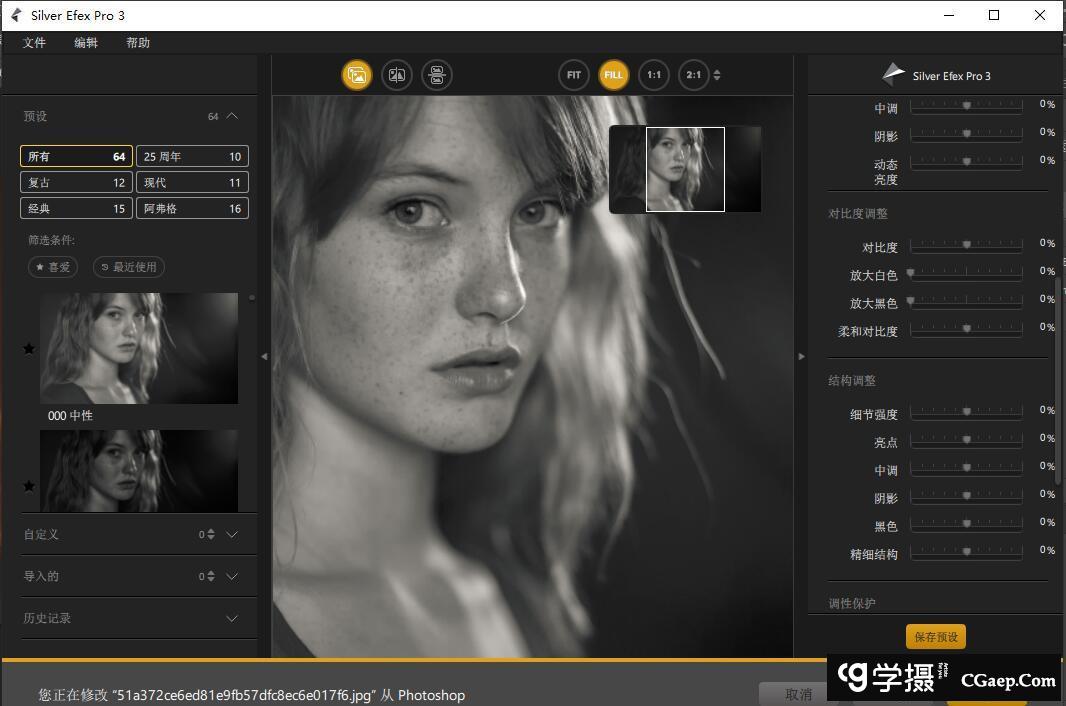
Task: Collapse the left panel with arrow handle
Action: [x=264, y=356]
